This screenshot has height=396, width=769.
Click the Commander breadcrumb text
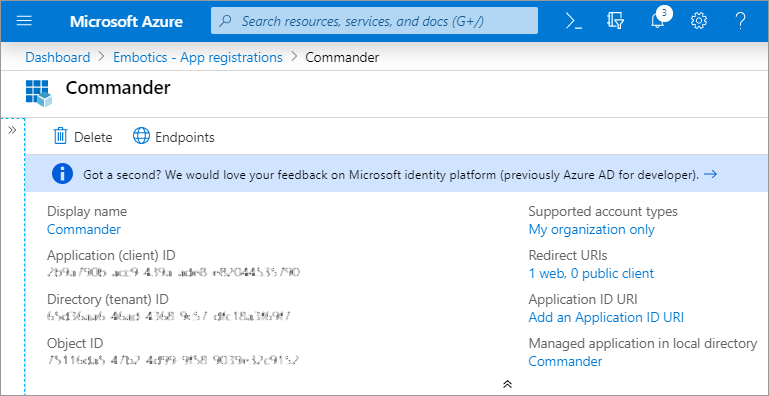pos(342,57)
